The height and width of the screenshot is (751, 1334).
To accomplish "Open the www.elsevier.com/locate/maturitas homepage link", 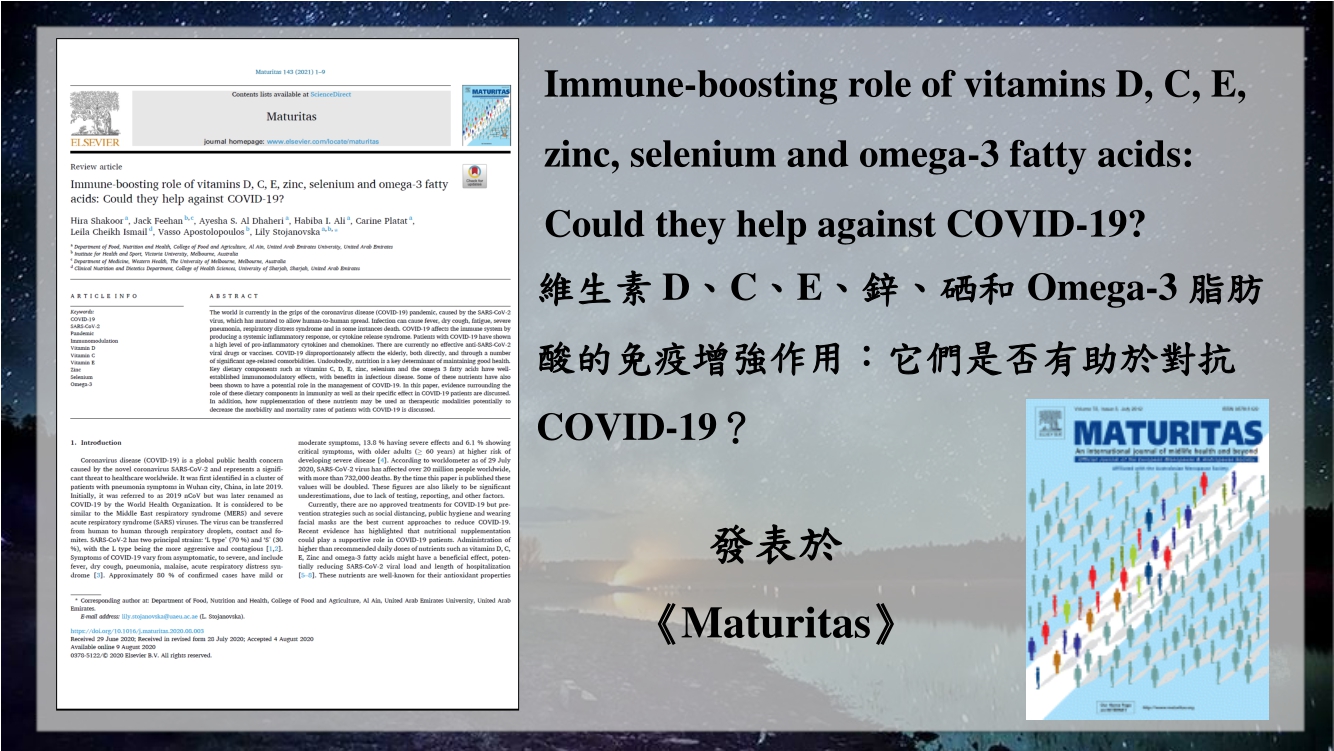I will click(x=322, y=142).
